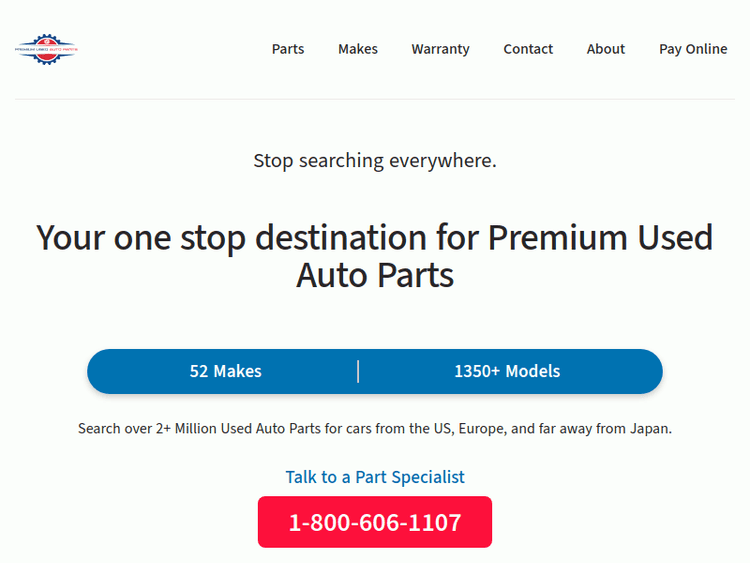Select Contact in the top navigation
Image resolution: width=750 pixels, height=563 pixels.
point(528,49)
